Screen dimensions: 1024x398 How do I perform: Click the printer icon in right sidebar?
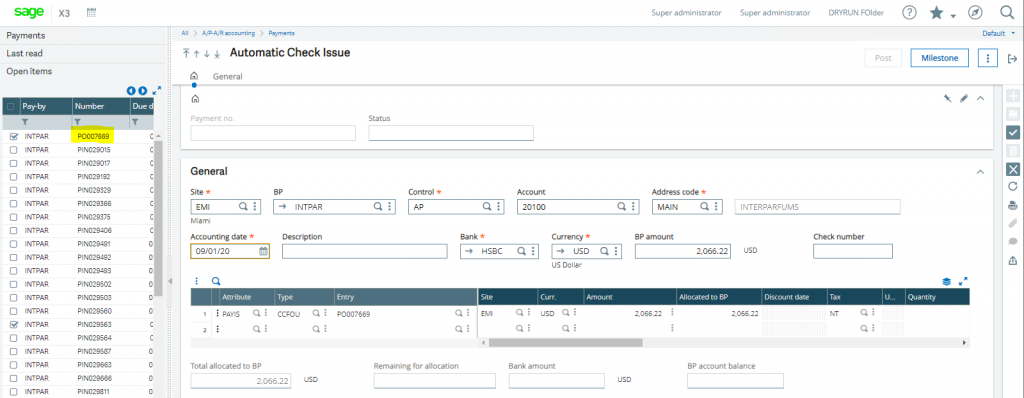(1013, 205)
